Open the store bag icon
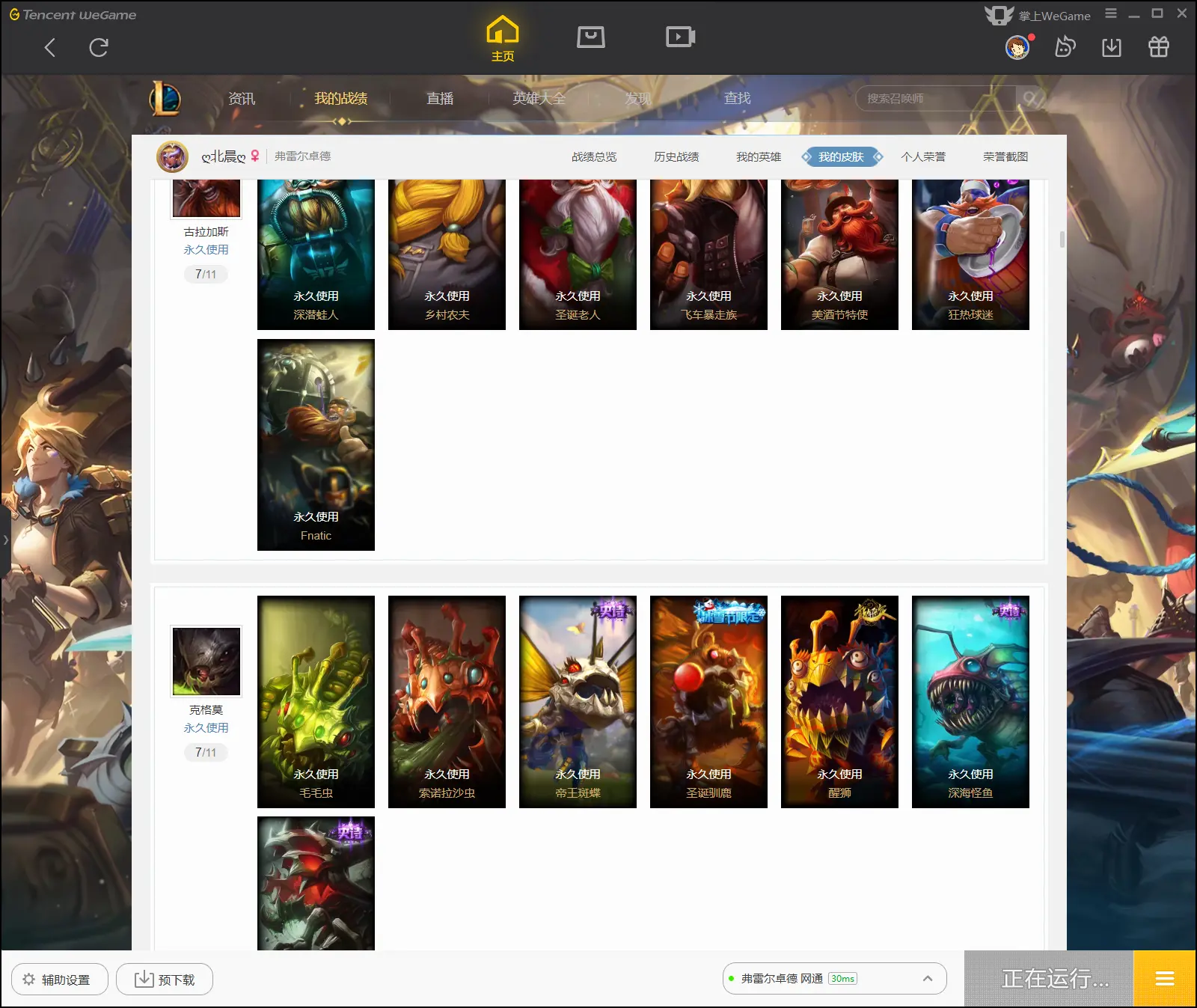Image resolution: width=1197 pixels, height=1008 pixels. tap(591, 37)
